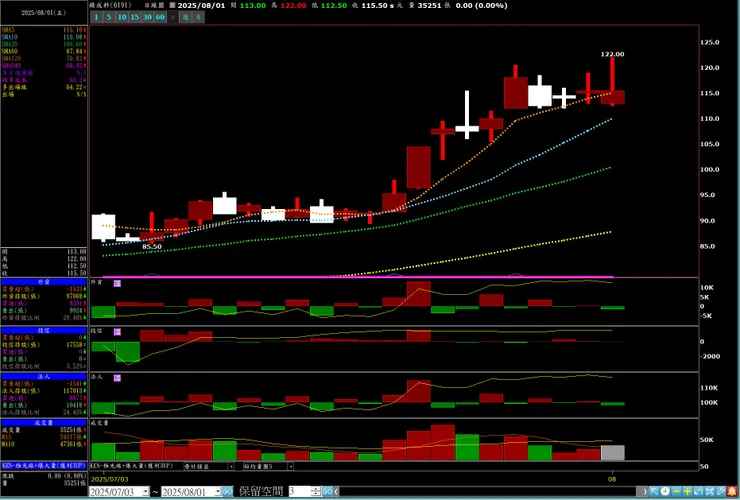The width and height of the screenshot is (740, 500).
Task: Click the SMA20 value row
Action: [x=44, y=44]
